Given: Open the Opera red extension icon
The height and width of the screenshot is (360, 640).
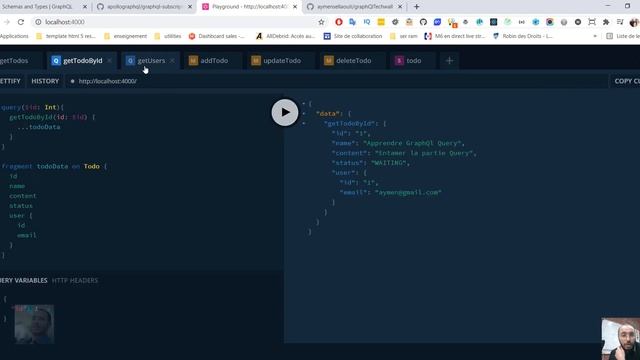Looking at the screenshot, I should click(x=338, y=22).
